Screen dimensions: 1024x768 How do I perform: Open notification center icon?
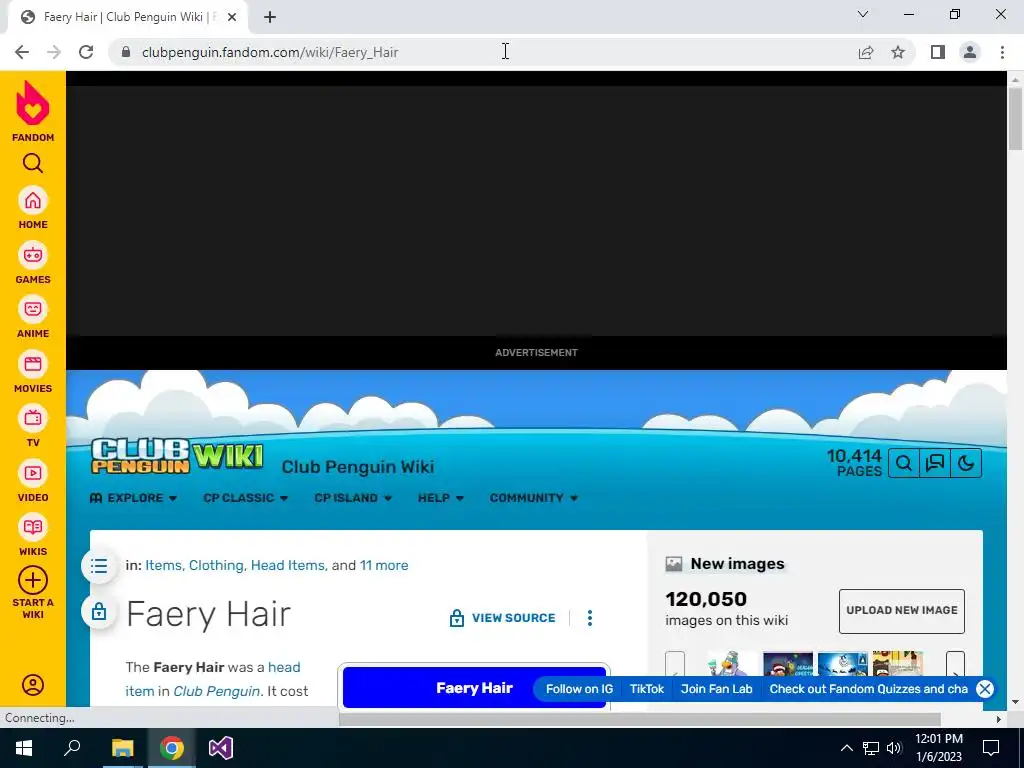tap(991, 748)
